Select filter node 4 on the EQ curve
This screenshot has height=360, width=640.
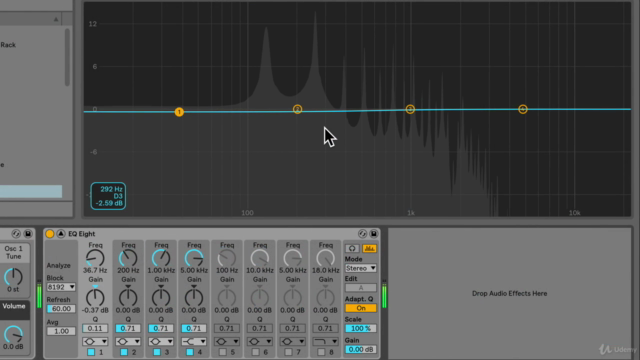coord(523,109)
